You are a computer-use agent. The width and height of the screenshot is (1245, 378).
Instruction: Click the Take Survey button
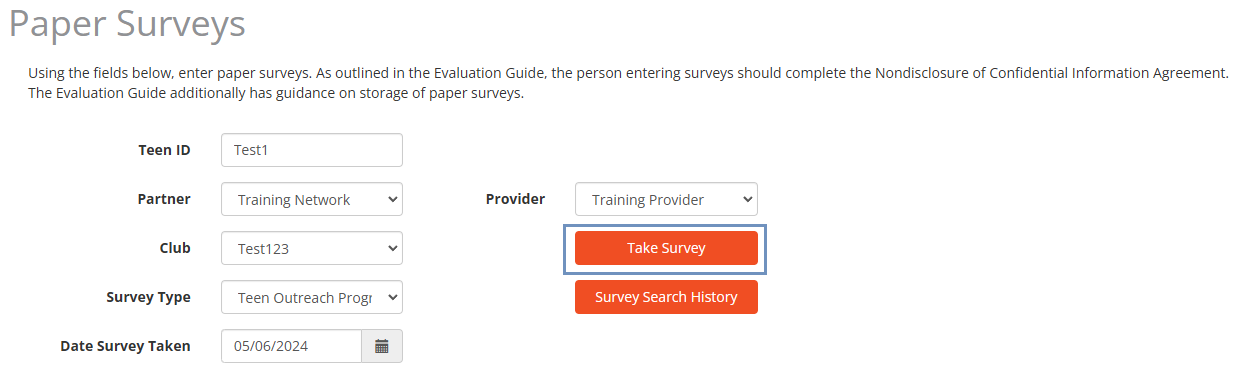tap(666, 248)
